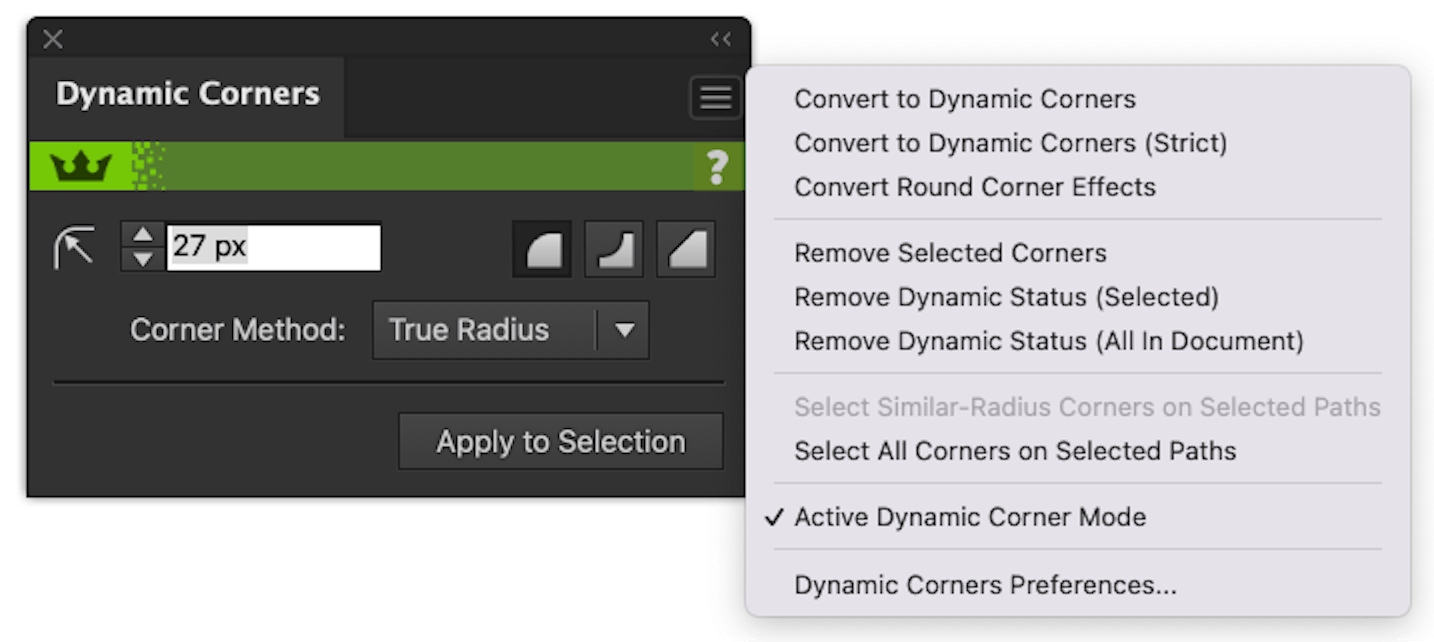Increase radius with the up stepper arrow
This screenshot has width=1434, height=642.
(x=143, y=234)
